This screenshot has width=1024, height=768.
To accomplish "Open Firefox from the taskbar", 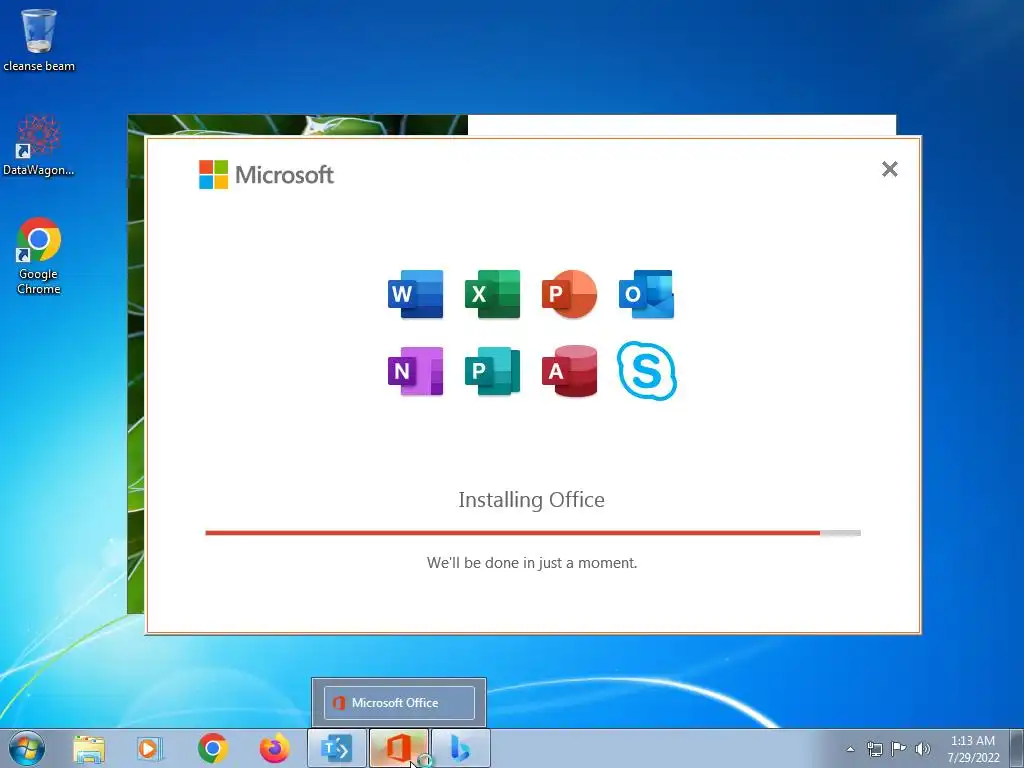I will [274, 748].
